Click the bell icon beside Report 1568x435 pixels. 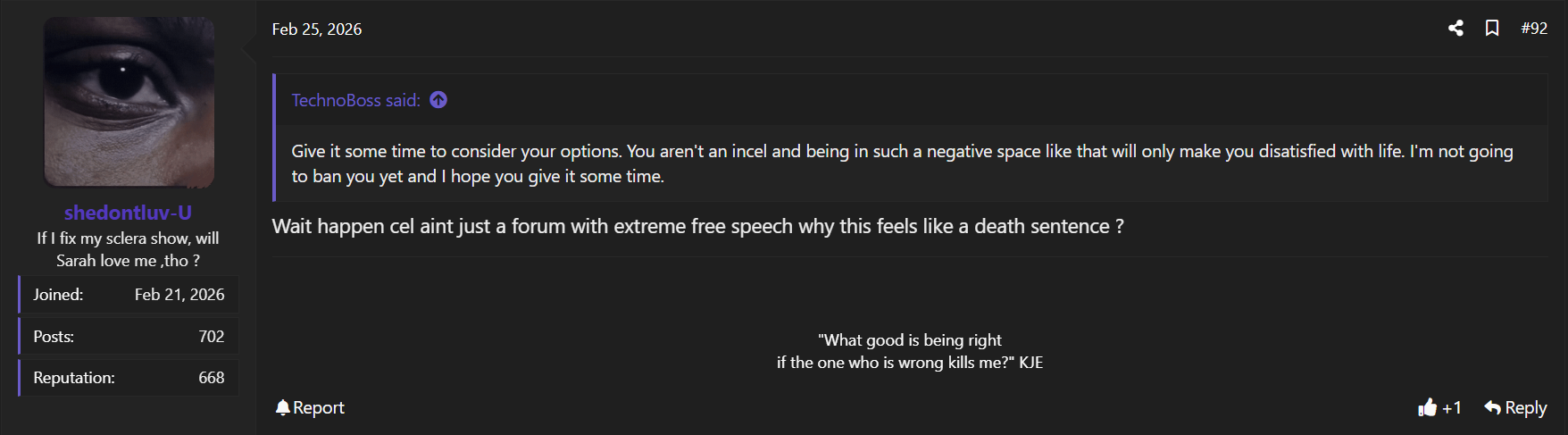click(x=283, y=407)
